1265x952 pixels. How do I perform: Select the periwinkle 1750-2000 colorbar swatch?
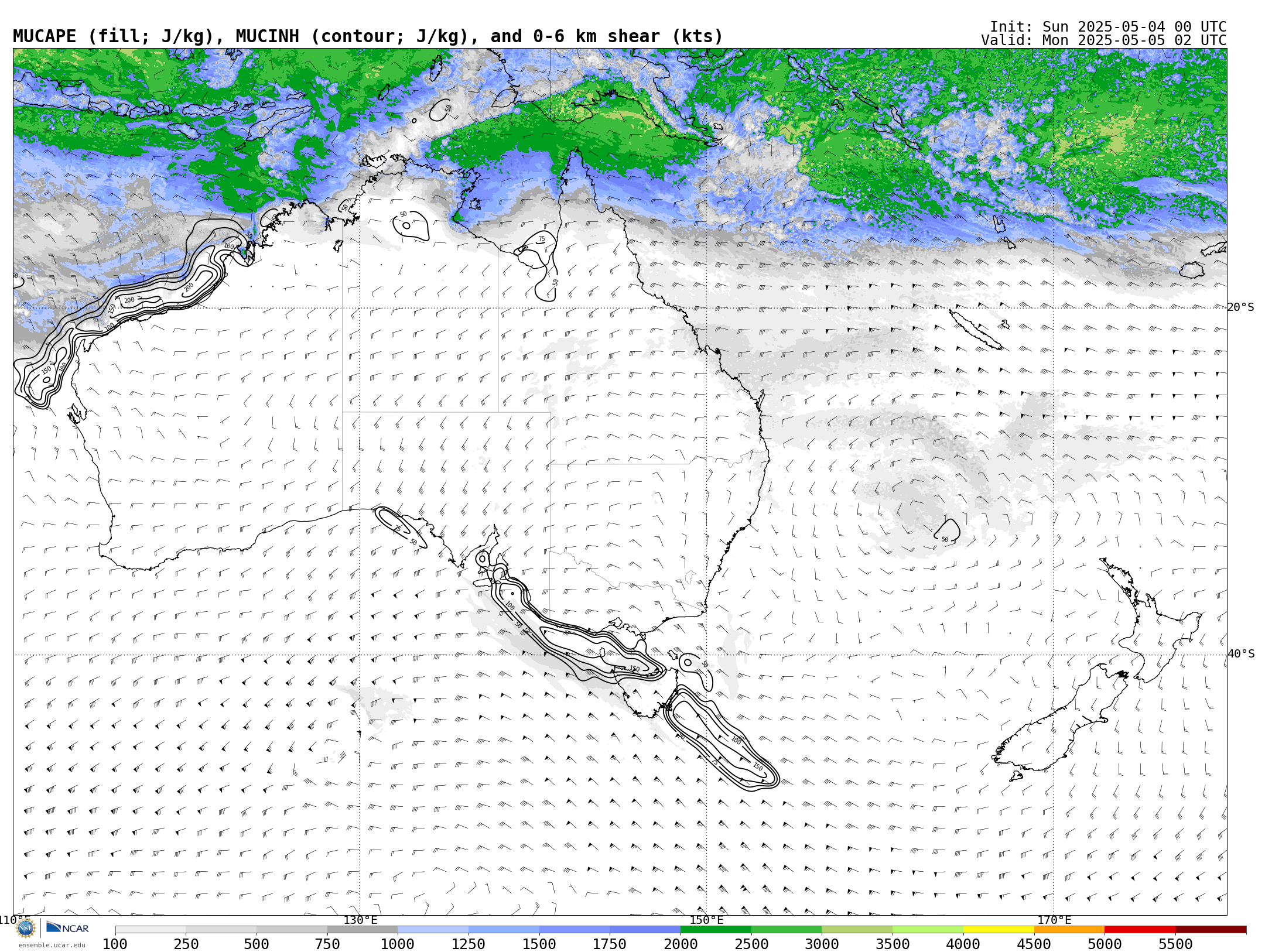coord(645,929)
